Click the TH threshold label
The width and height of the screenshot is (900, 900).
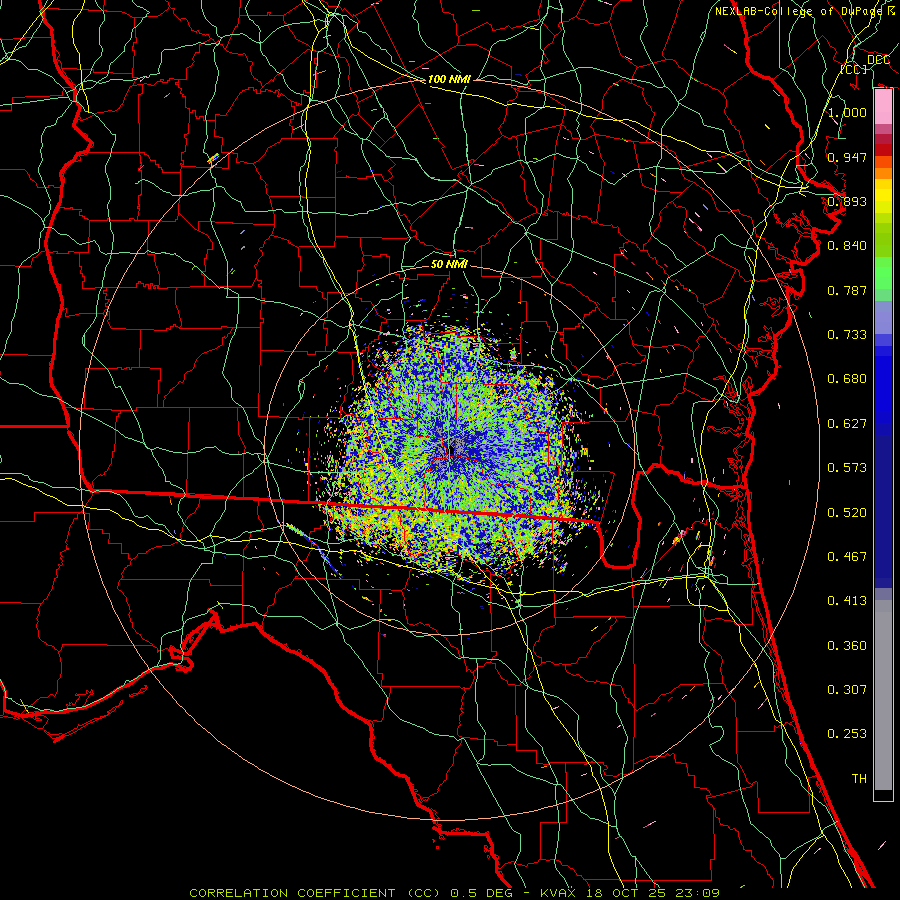point(859,779)
